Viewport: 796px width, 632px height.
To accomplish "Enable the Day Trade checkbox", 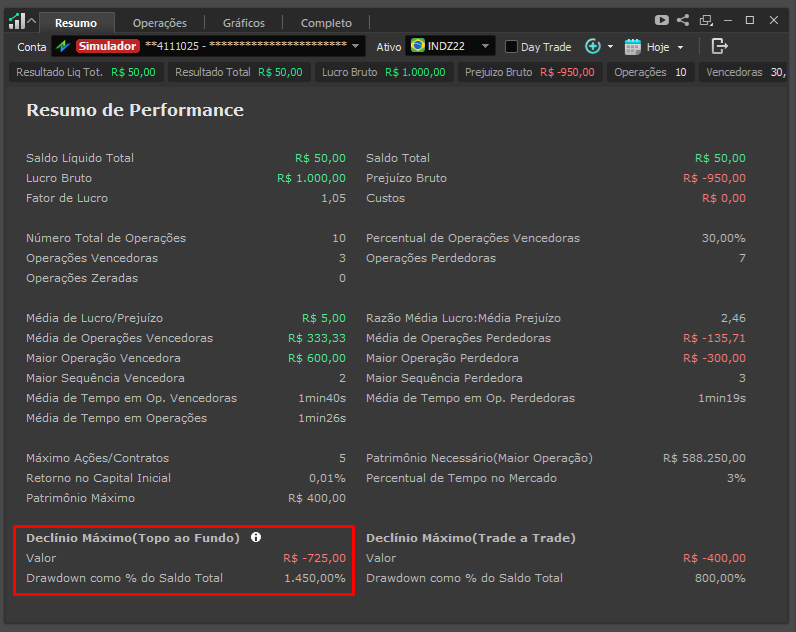I will (511, 47).
